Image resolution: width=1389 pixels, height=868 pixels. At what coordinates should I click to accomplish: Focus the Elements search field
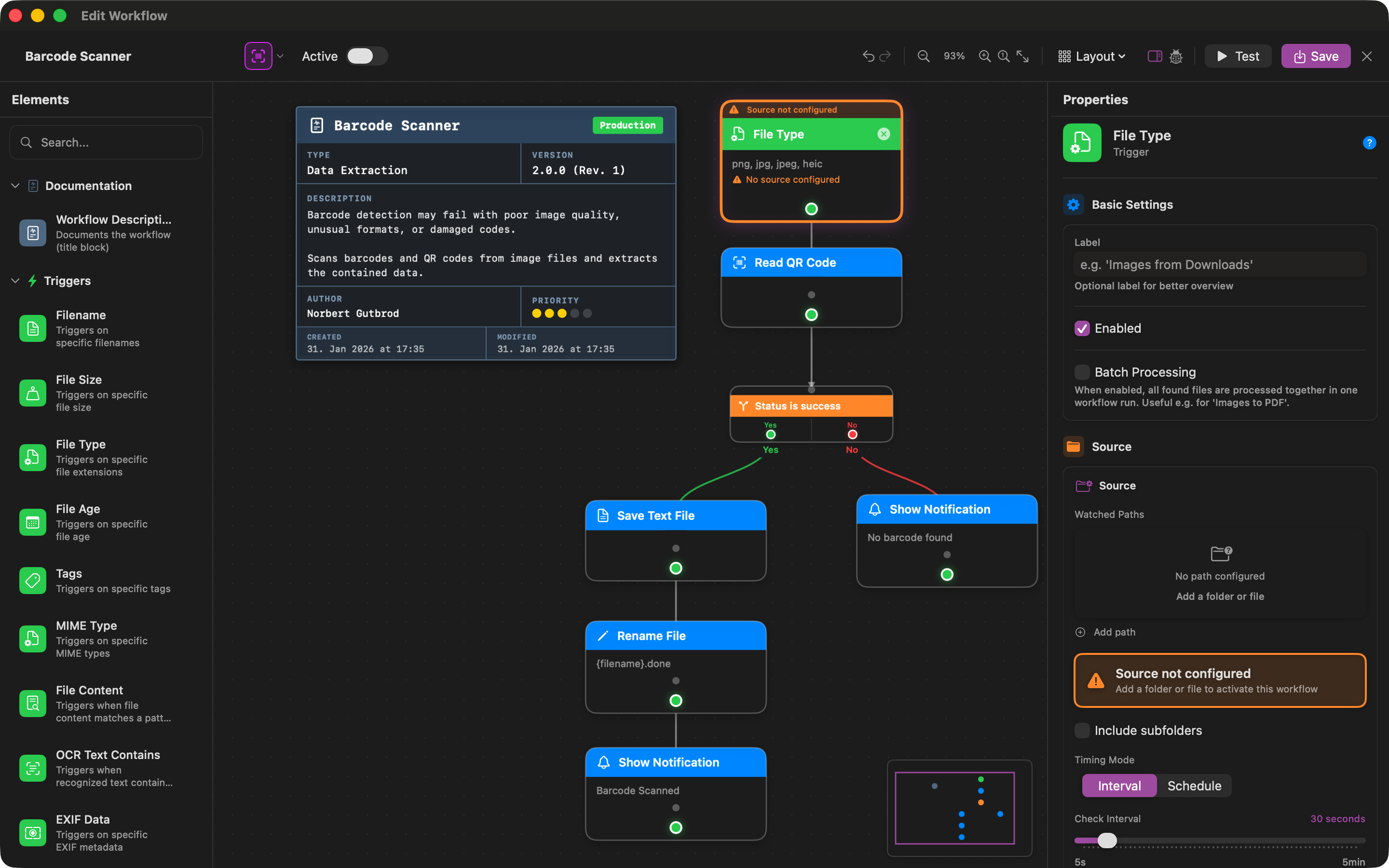106,142
